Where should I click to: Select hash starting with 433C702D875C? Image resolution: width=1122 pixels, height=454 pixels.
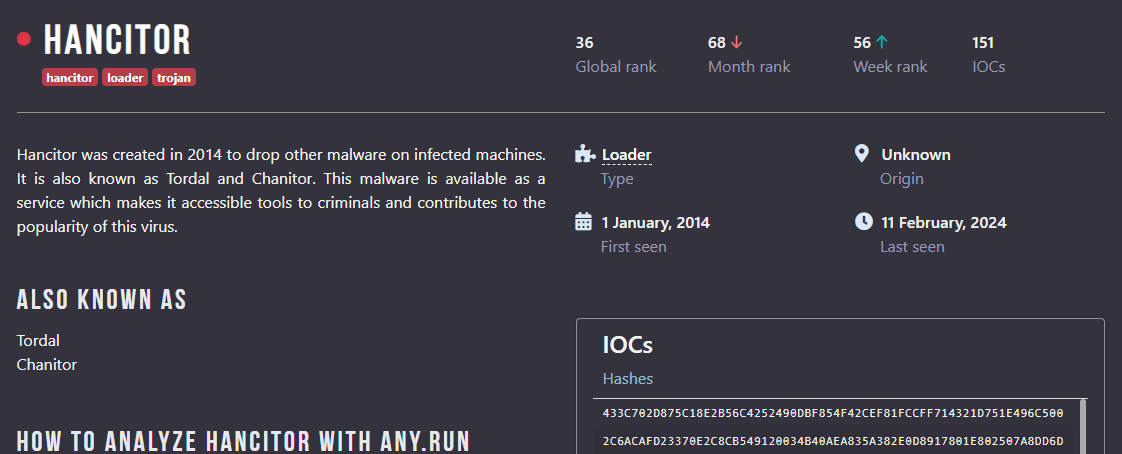pos(833,413)
